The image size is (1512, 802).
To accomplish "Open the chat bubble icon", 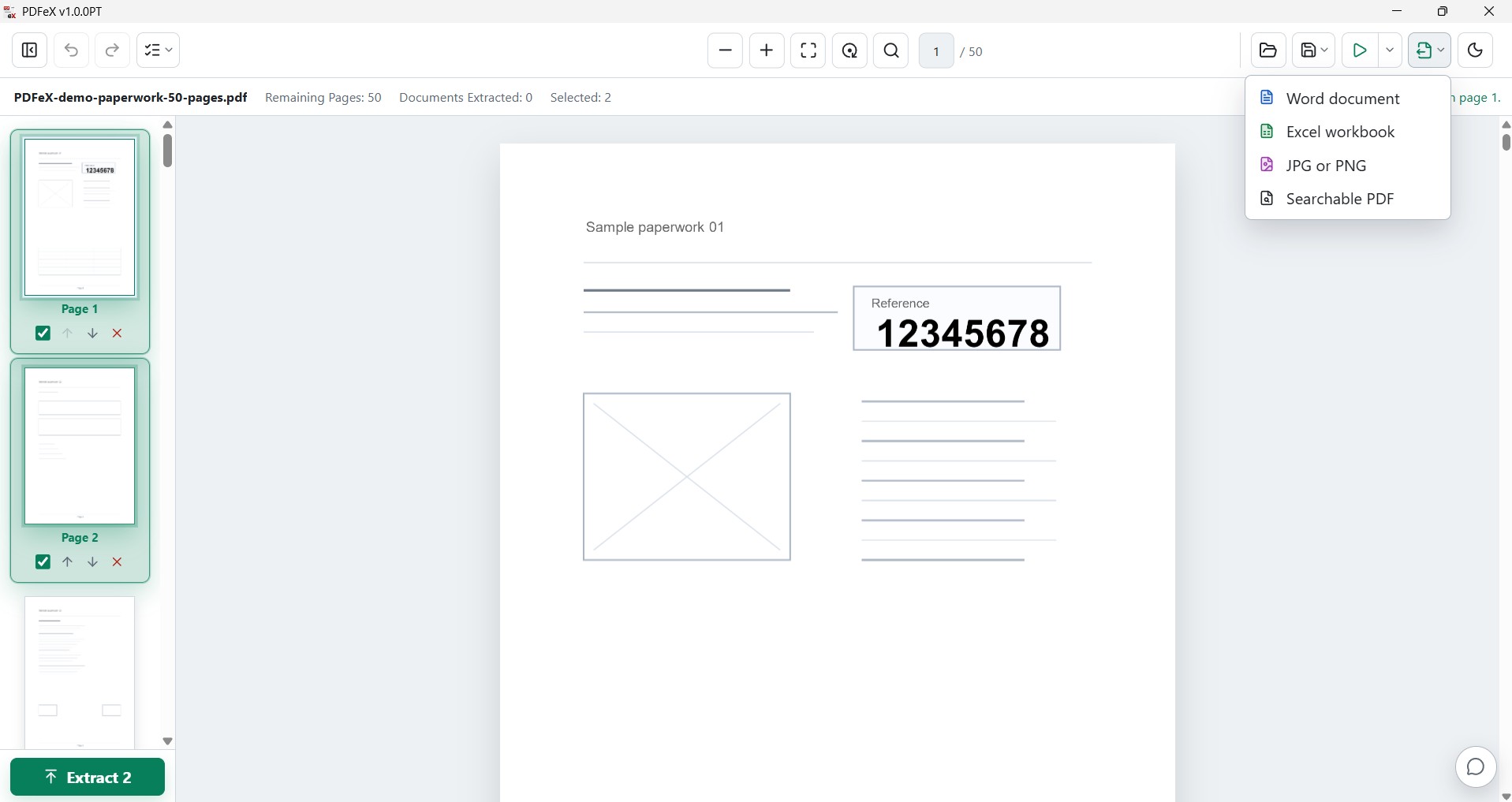I will pyautogui.click(x=1476, y=767).
